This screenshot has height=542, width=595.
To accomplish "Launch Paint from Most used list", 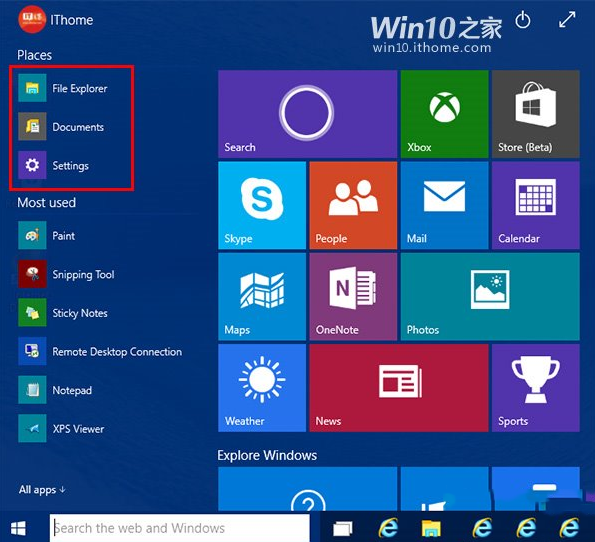I will click(x=47, y=235).
